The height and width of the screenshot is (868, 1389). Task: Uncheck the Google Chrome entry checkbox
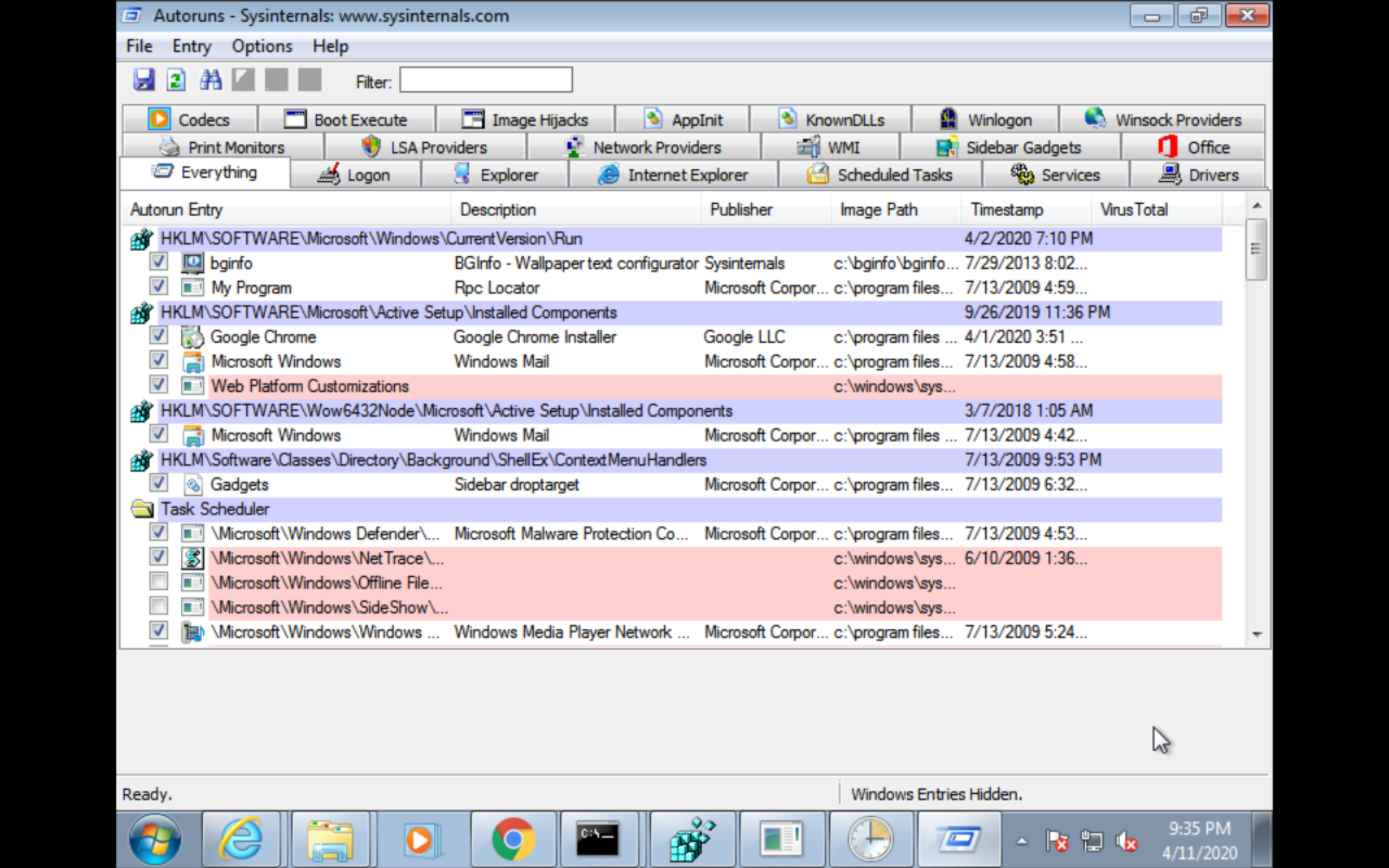click(158, 335)
